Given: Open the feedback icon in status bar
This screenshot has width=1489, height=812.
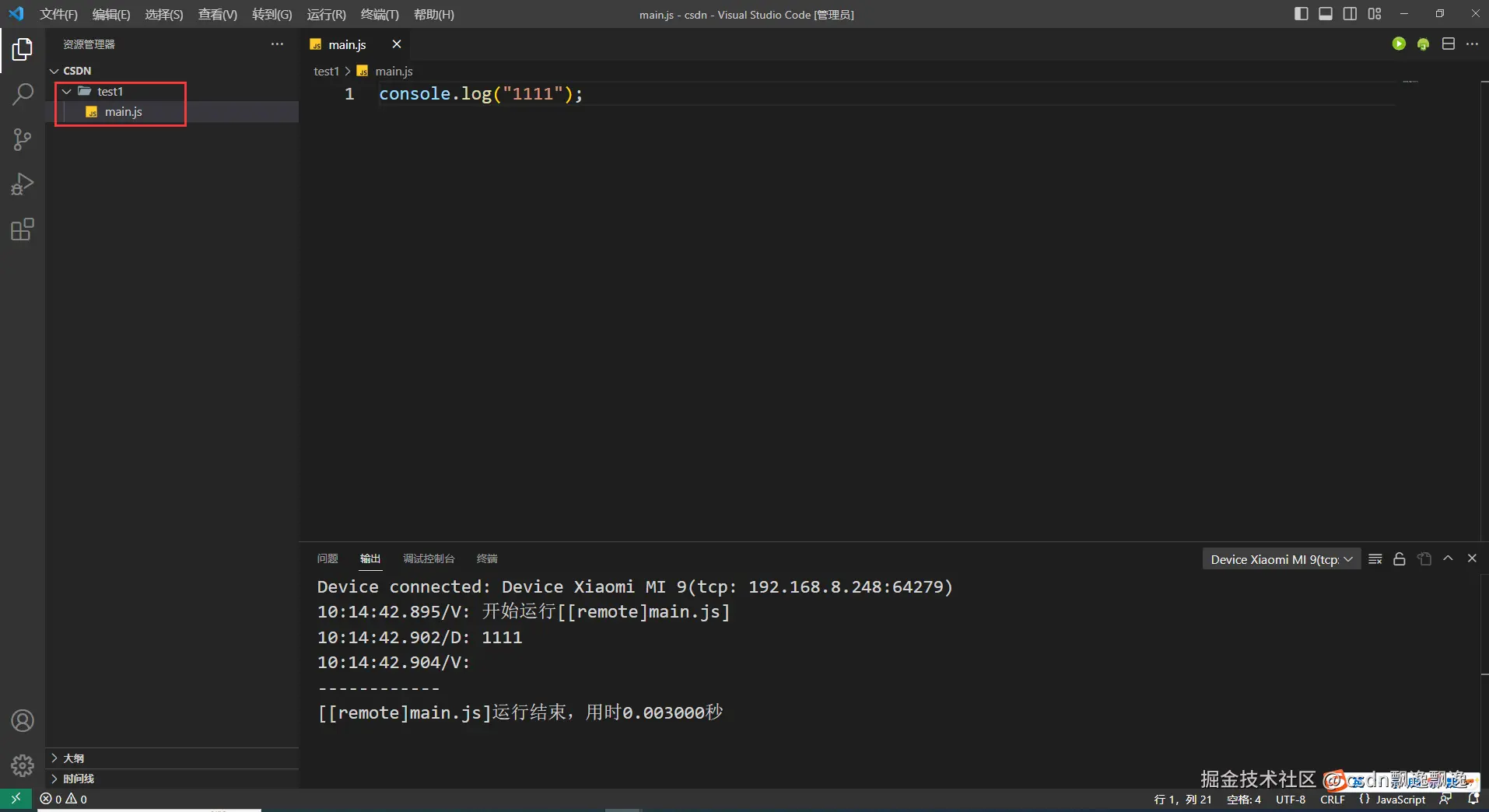Looking at the screenshot, I should tap(1445, 799).
